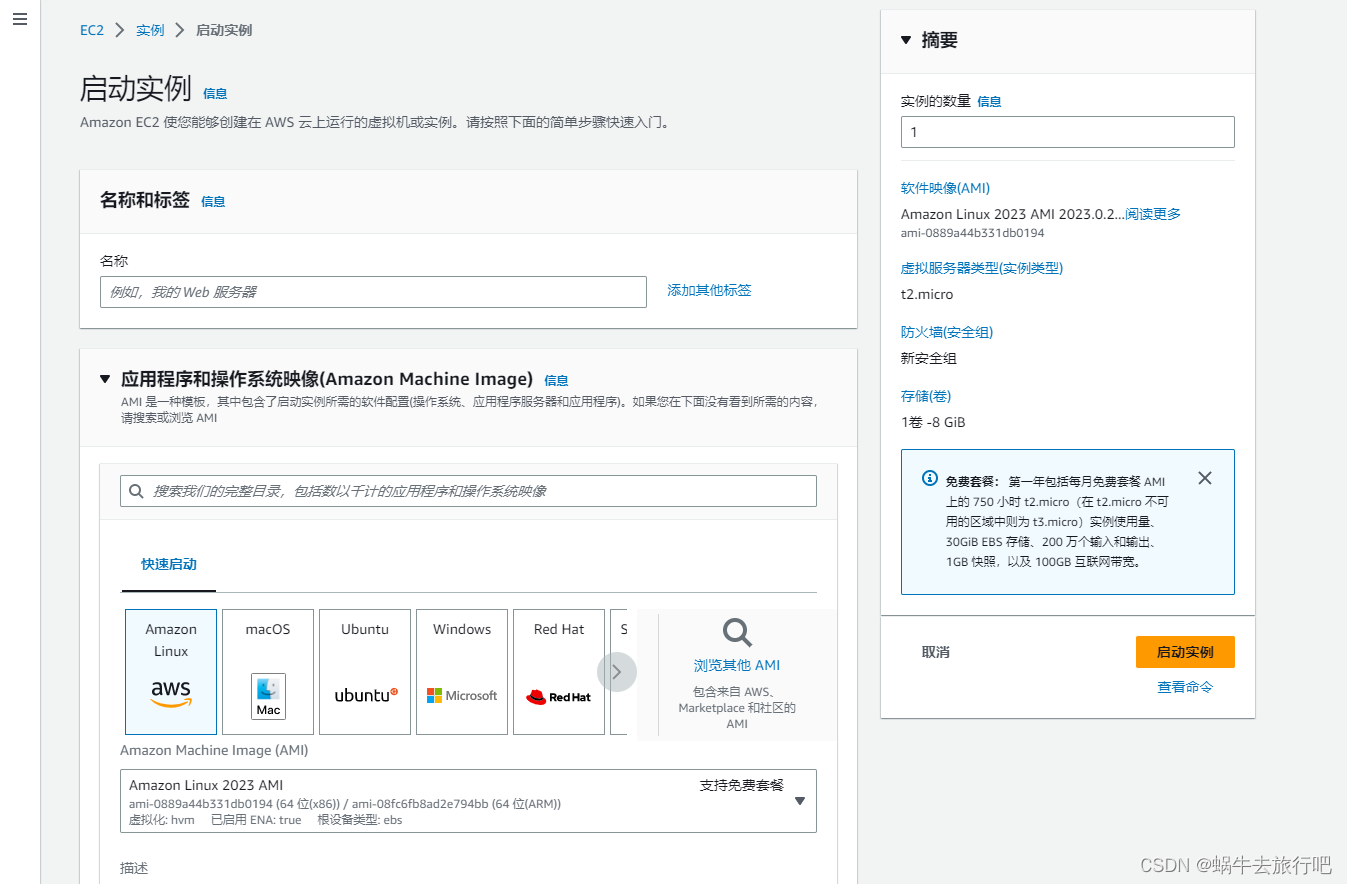This screenshot has width=1347, height=884.
Task: Open 防火墙(安全组) summary link
Action: [x=947, y=332]
